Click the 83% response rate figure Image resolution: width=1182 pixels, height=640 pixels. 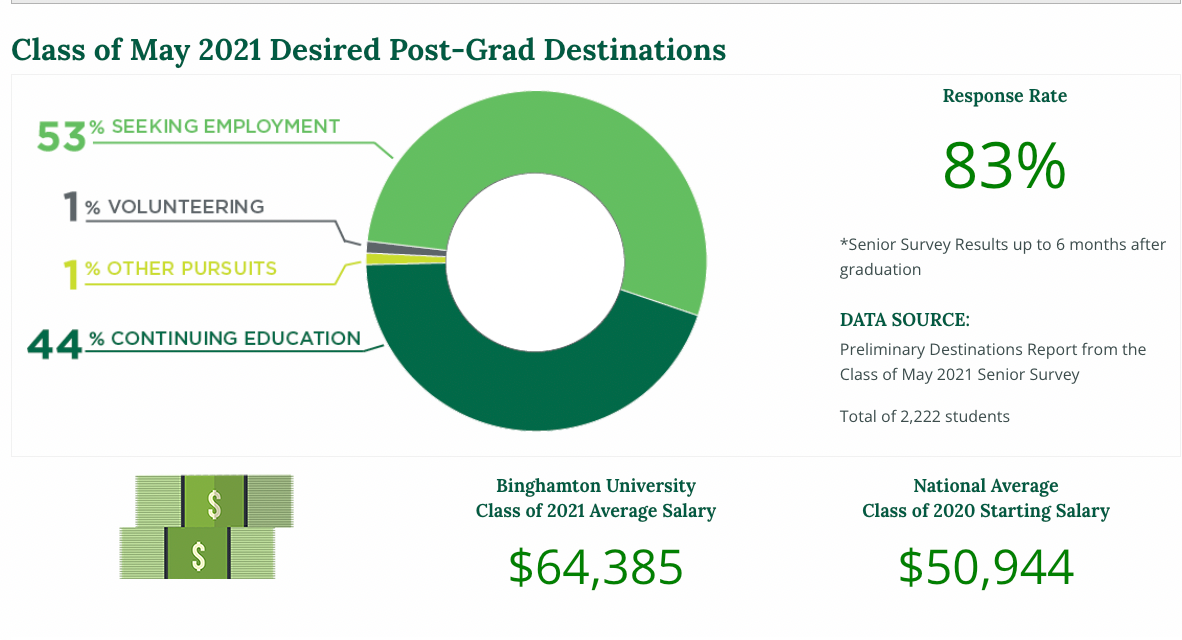tap(1004, 166)
